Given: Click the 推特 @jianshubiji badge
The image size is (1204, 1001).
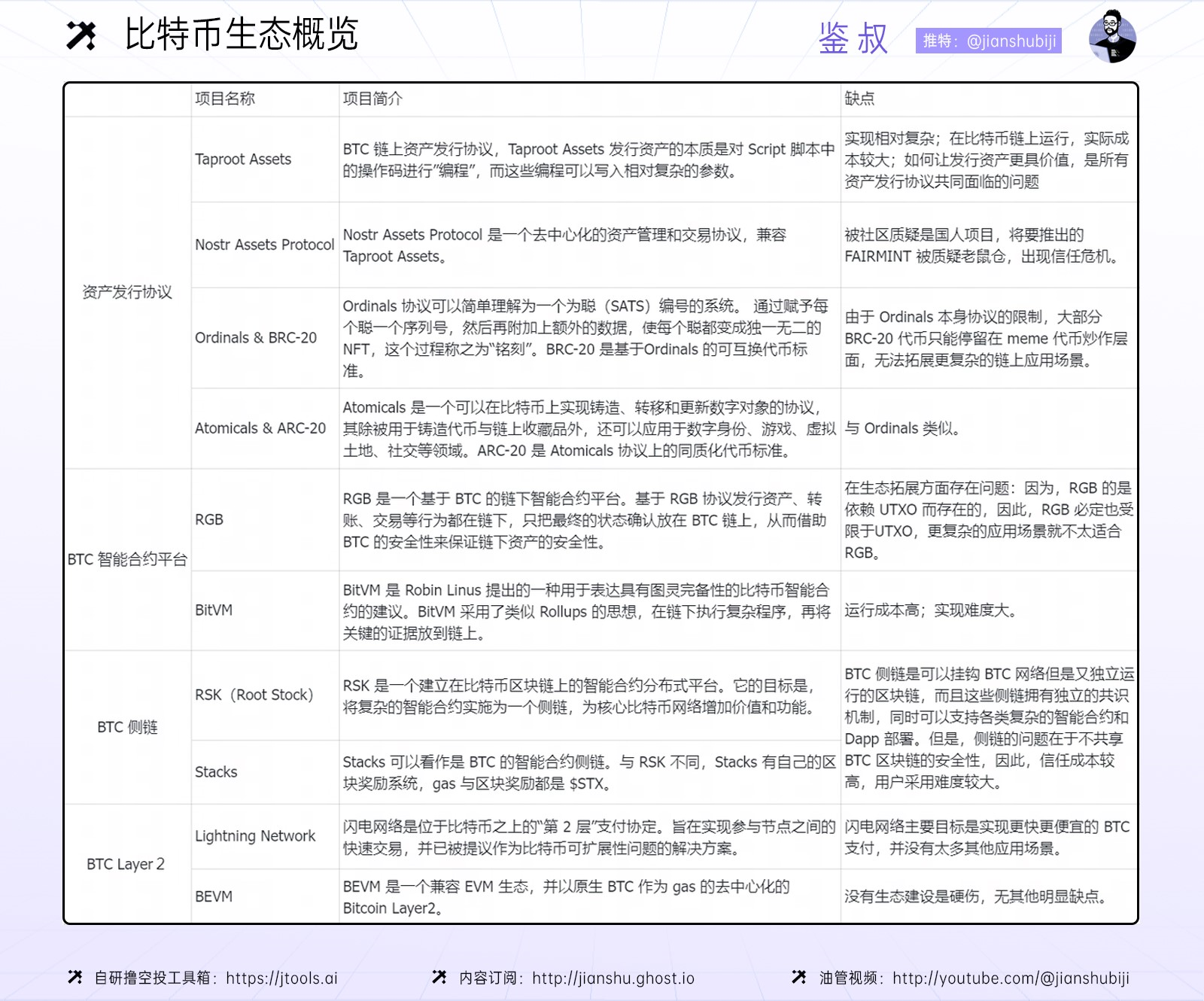Looking at the screenshot, I should click(x=988, y=41).
